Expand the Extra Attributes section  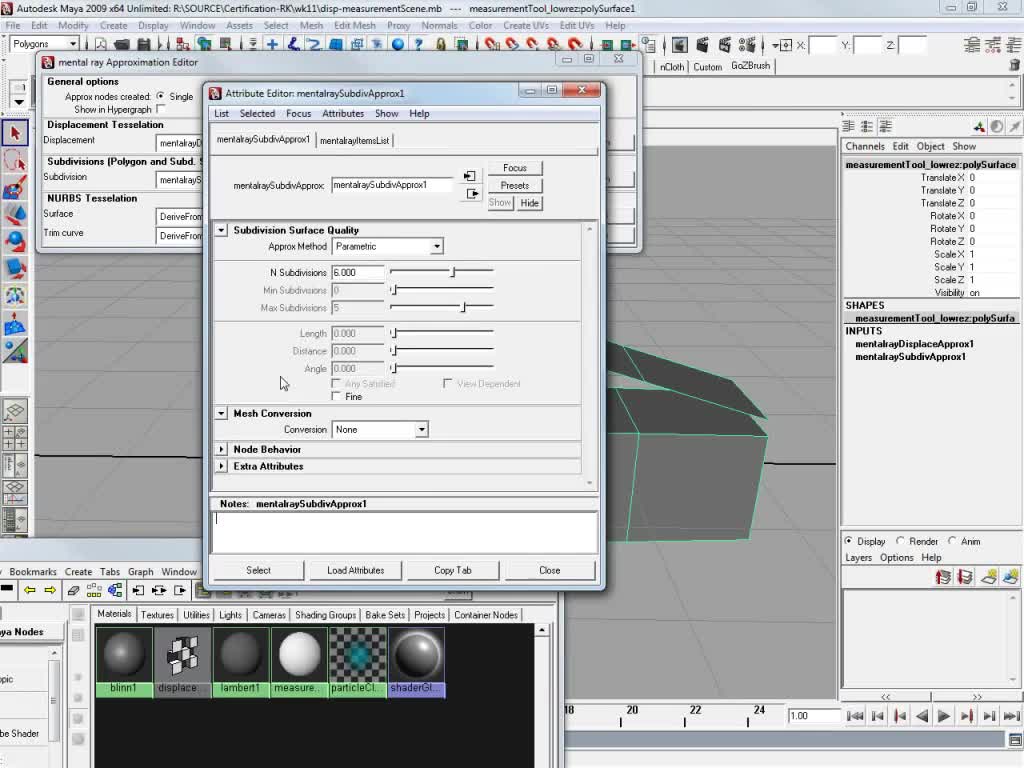tap(221, 466)
